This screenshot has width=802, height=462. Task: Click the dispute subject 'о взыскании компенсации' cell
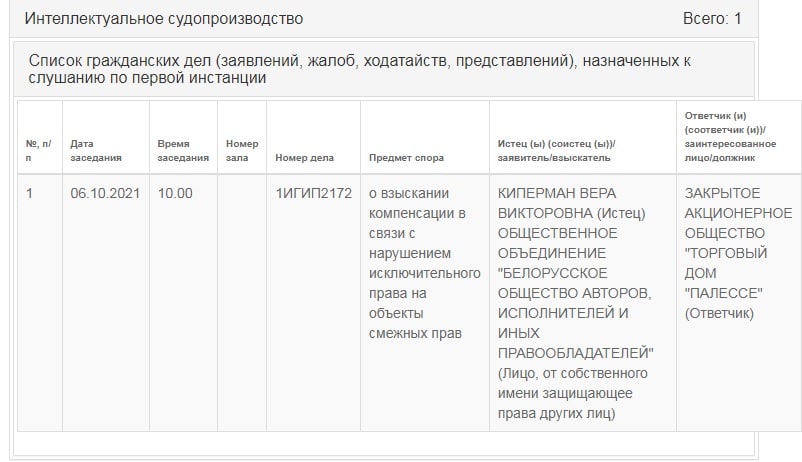click(x=425, y=303)
